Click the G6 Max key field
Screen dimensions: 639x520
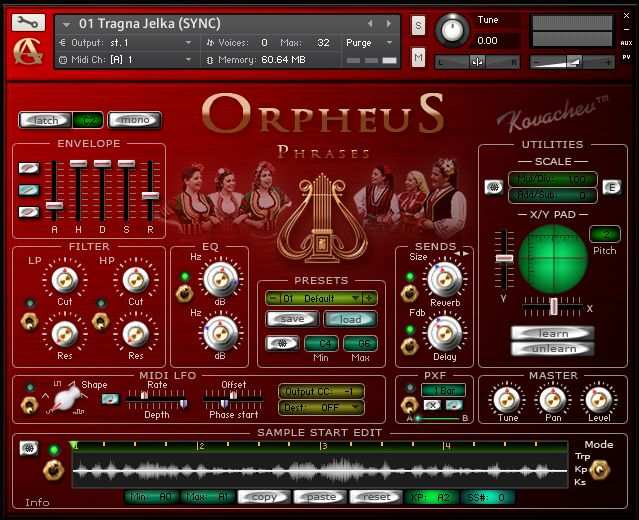coord(360,344)
